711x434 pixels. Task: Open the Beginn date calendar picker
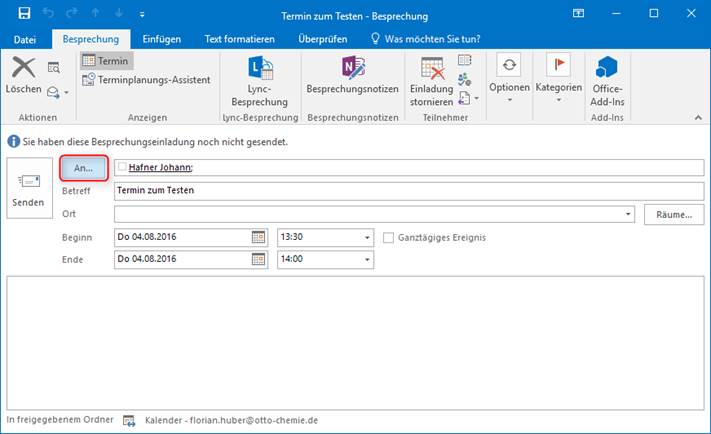[258, 237]
